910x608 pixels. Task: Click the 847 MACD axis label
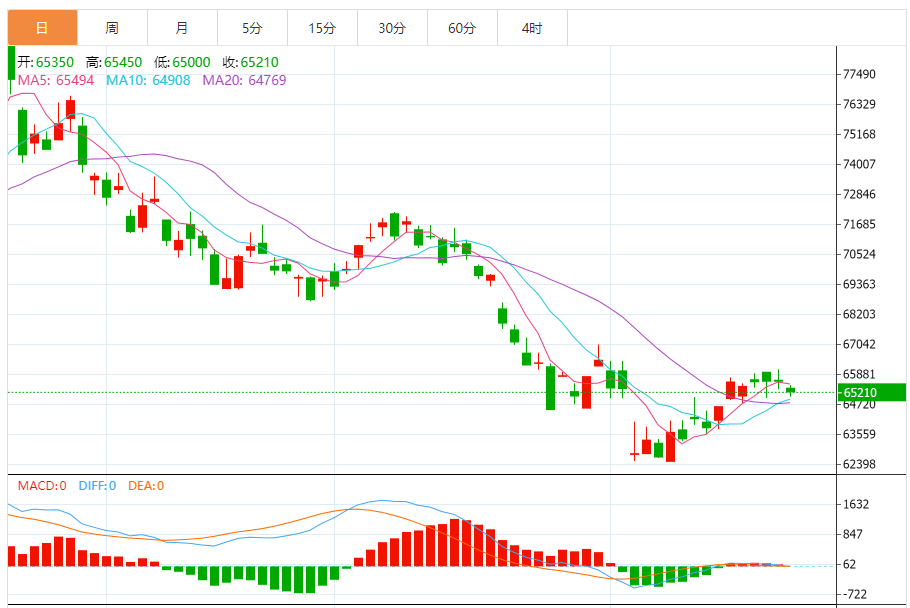click(x=853, y=534)
